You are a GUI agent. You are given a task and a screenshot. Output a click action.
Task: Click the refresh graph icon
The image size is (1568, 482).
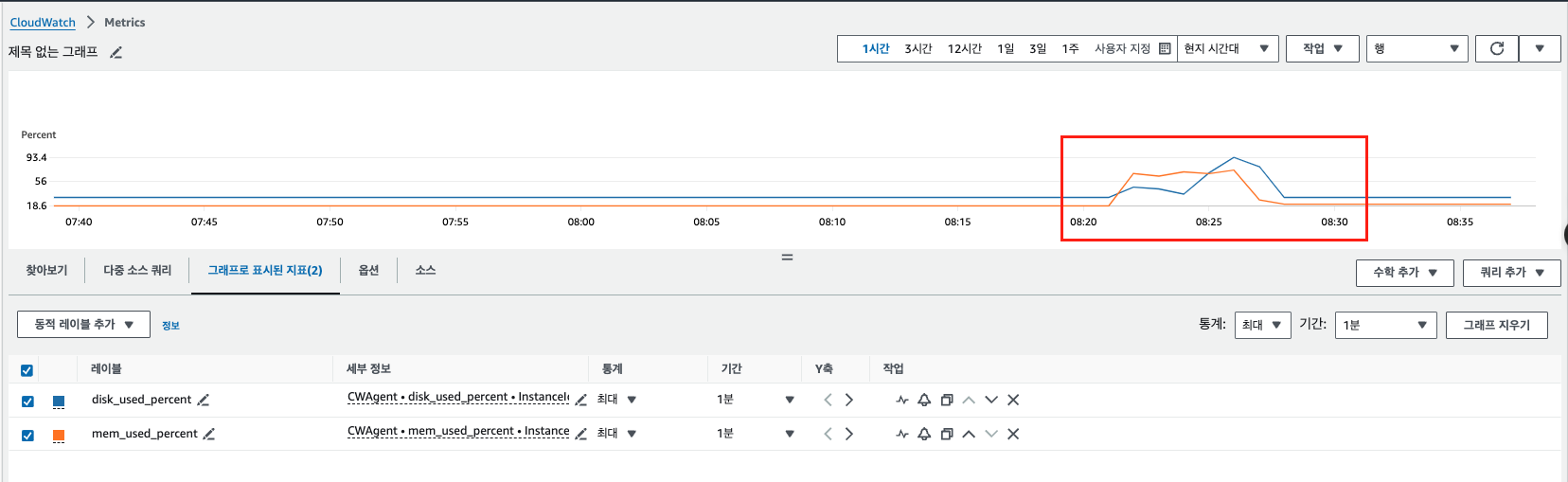1496,48
